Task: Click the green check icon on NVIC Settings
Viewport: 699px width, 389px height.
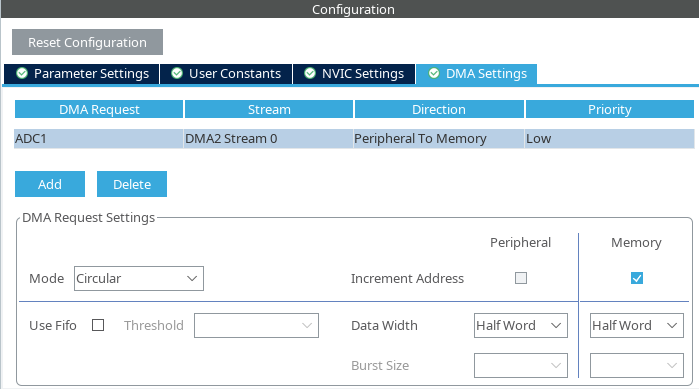Action: [x=310, y=73]
